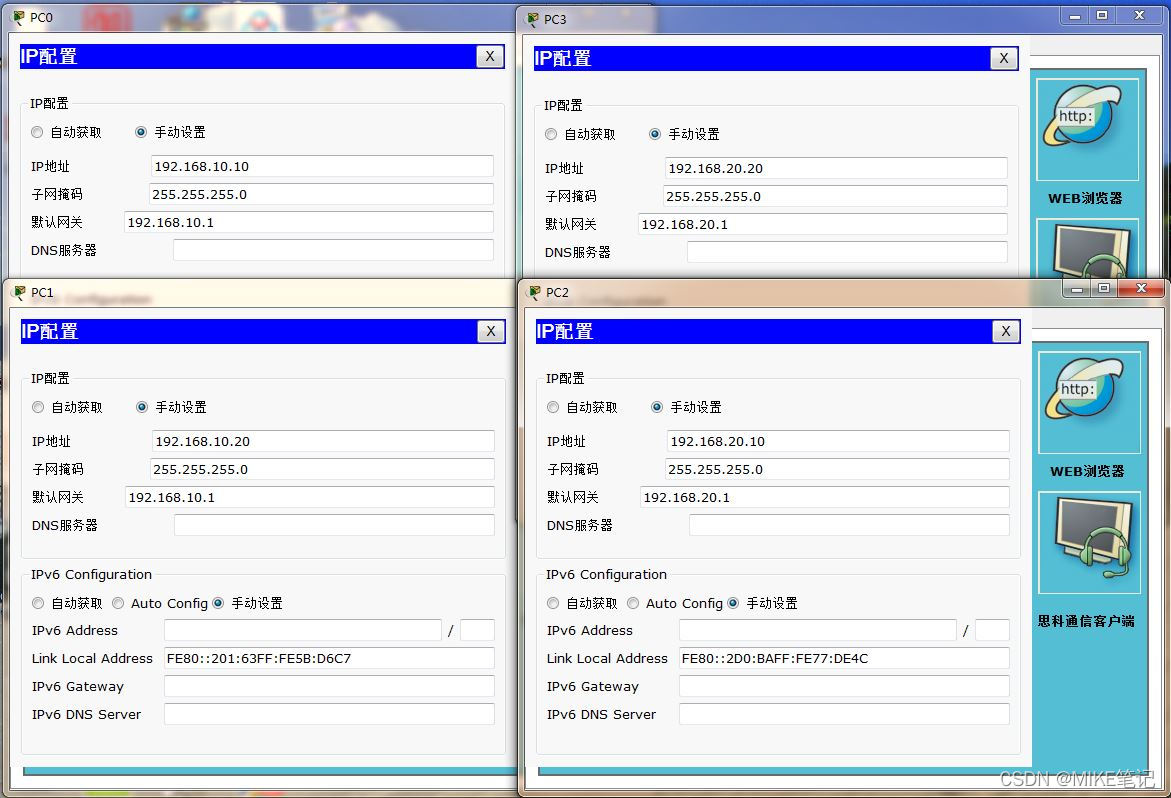Screen dimensions: 1171x798
Task: Click empty DNS服务器 field in PC0
Action: (x=333, y=250)
